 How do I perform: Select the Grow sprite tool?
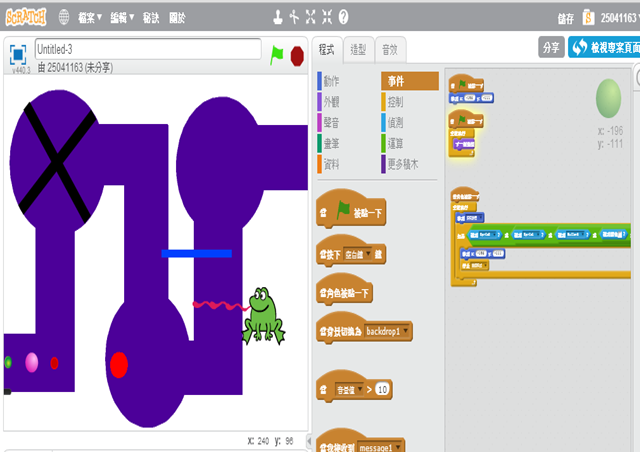[311, 17]
